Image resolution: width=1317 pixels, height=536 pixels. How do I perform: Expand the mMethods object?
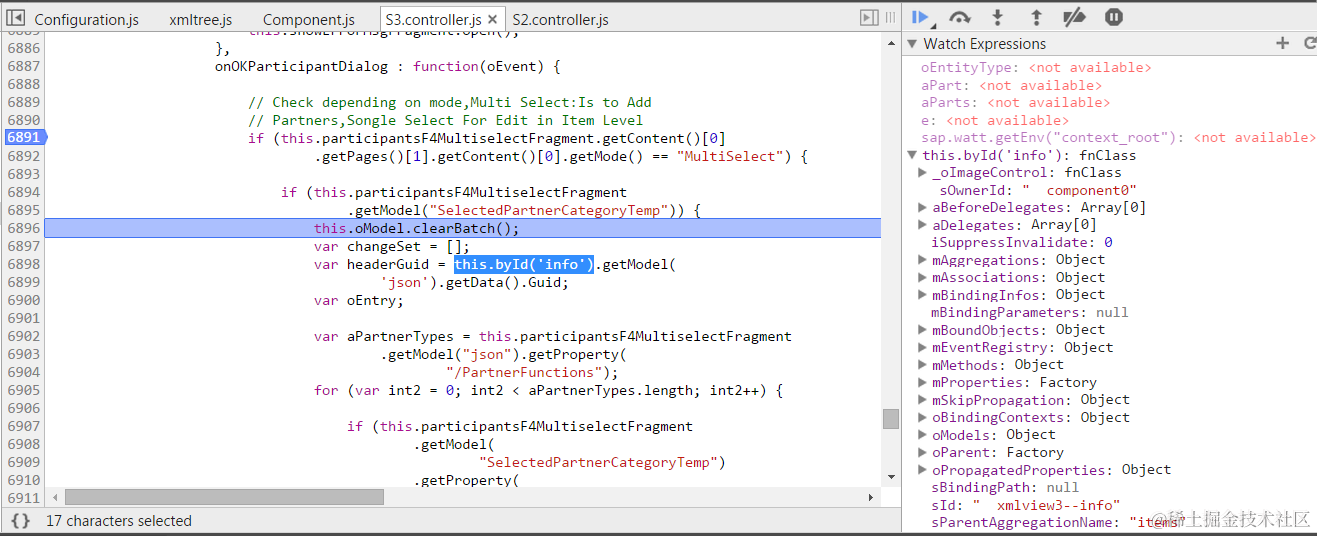click(x=924, y=365)
